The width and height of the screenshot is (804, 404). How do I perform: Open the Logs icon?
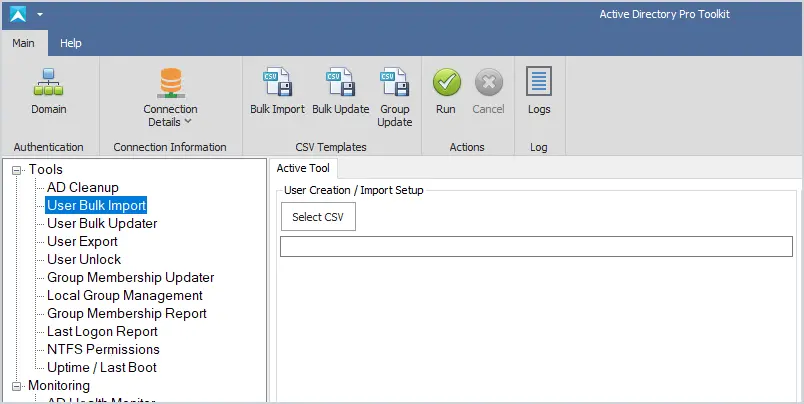click(x=539, y=81)
